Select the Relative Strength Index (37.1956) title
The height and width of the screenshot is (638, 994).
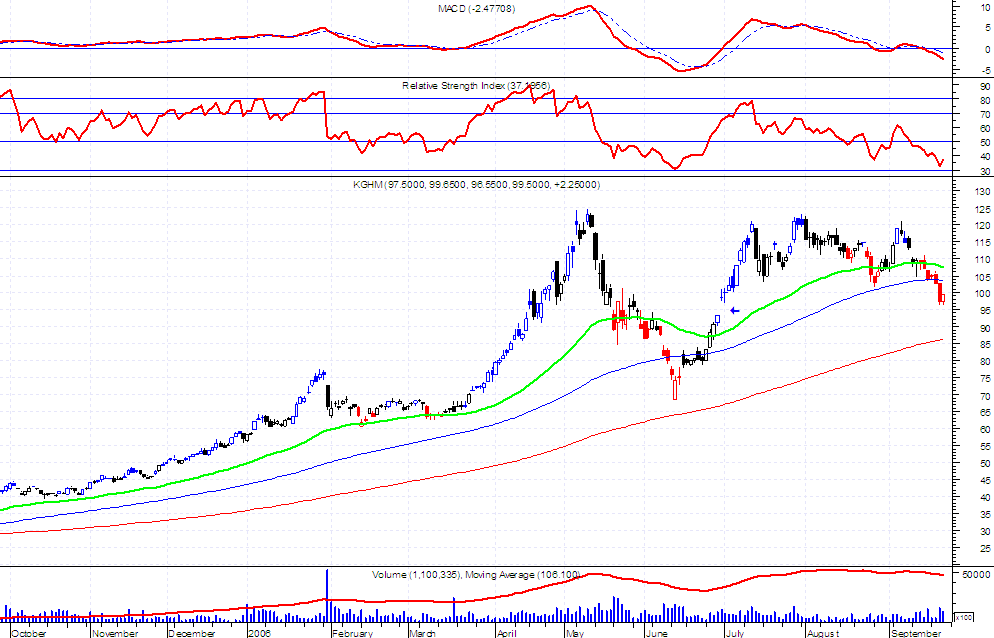[476, 86]
